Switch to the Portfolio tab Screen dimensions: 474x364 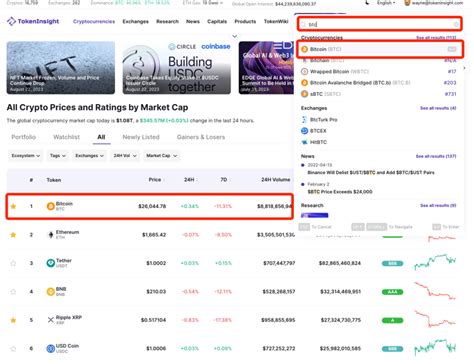24,137
